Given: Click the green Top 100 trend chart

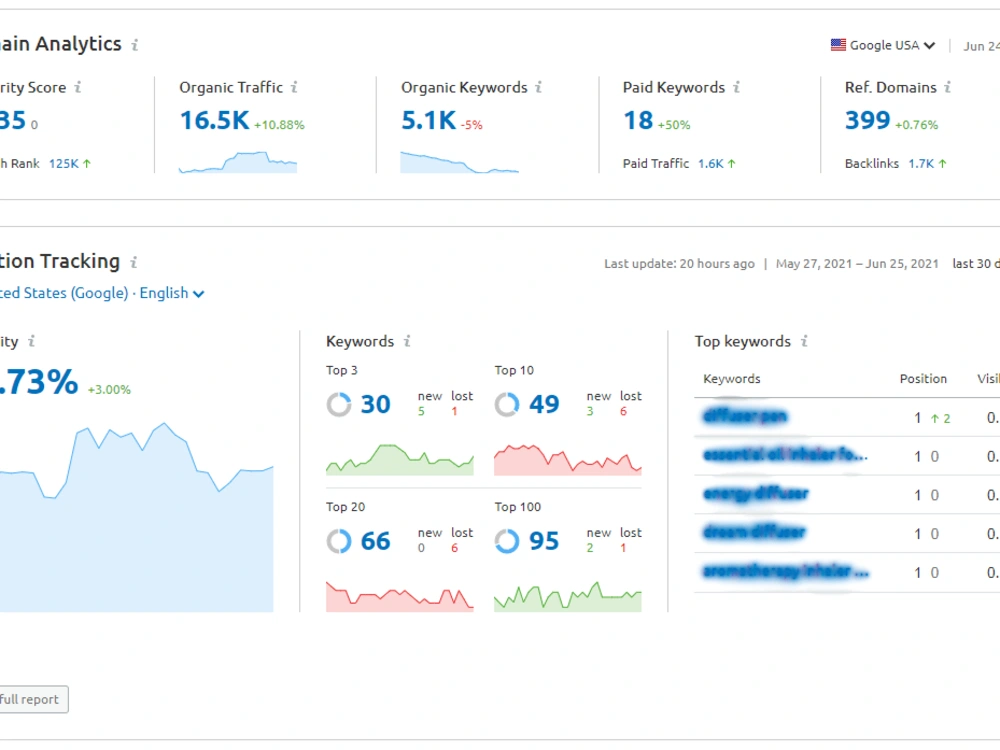Looking at the screenshot, I should click(568, 596).
